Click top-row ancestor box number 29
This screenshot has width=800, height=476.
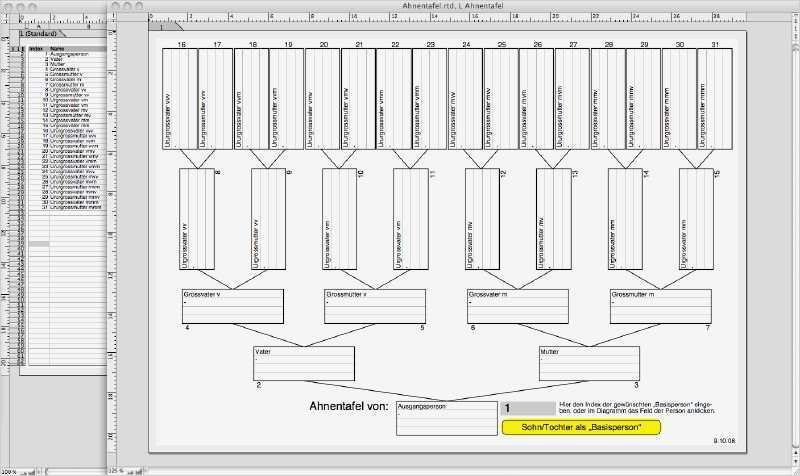click(x=644, y=99)
